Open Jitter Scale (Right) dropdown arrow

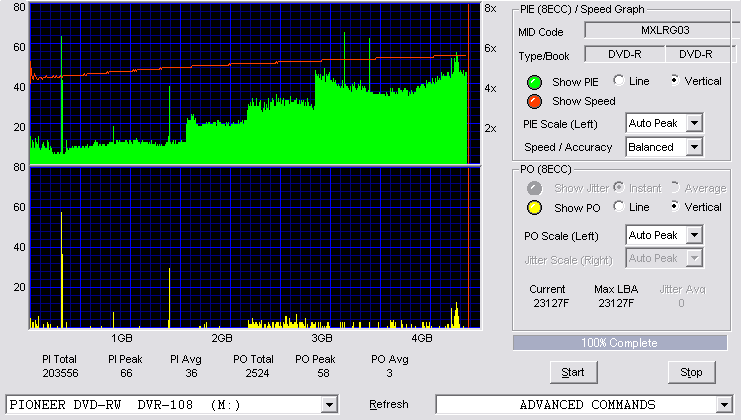(x=694, y=258)
